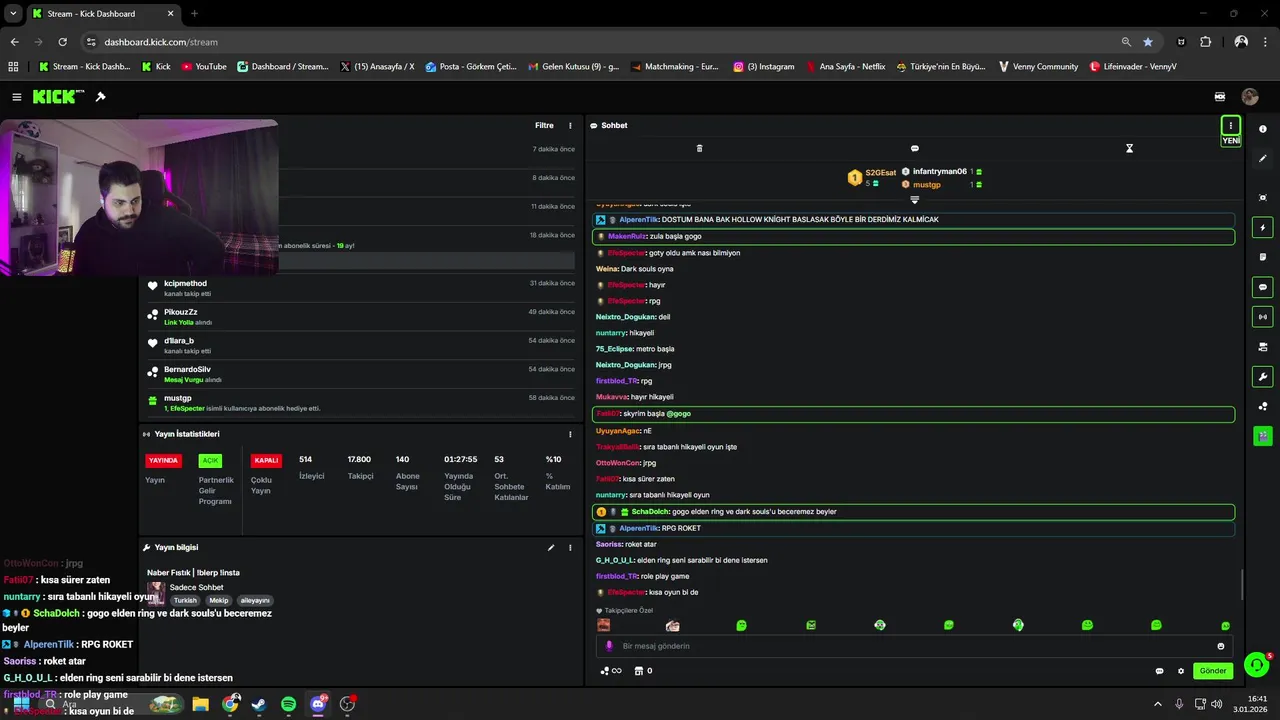This screenshot has width=1280, height=720.
Task: Click the screen capture icon in right sidebar
Action: tap(1263, 198)
